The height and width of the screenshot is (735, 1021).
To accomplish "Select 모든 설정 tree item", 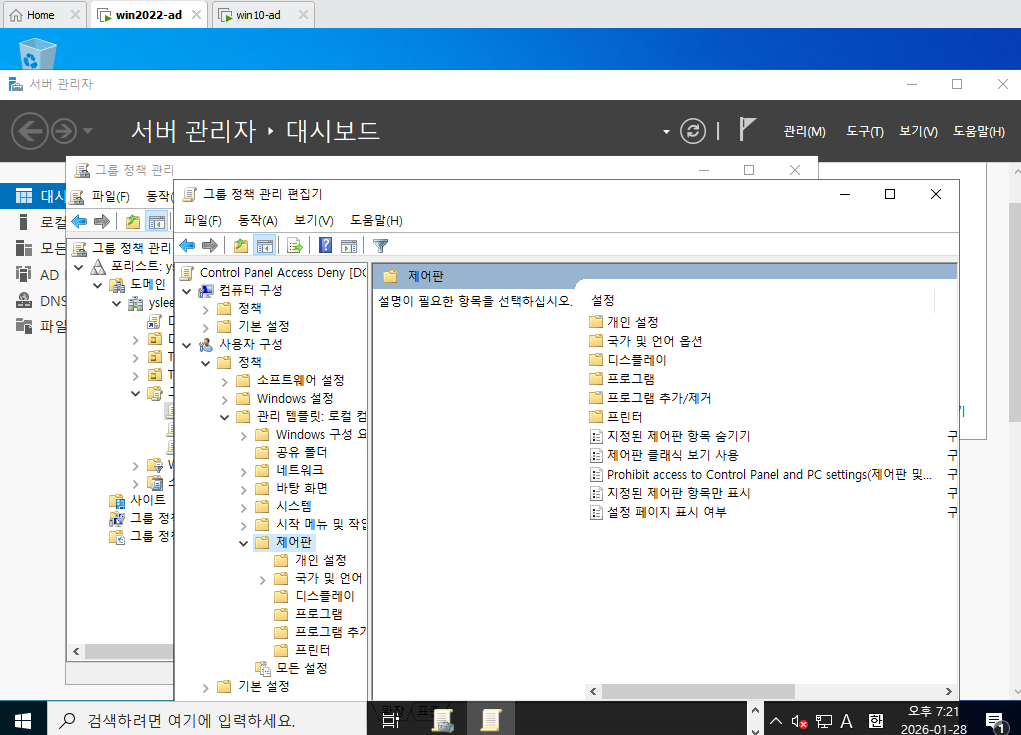I will (301, 668).
